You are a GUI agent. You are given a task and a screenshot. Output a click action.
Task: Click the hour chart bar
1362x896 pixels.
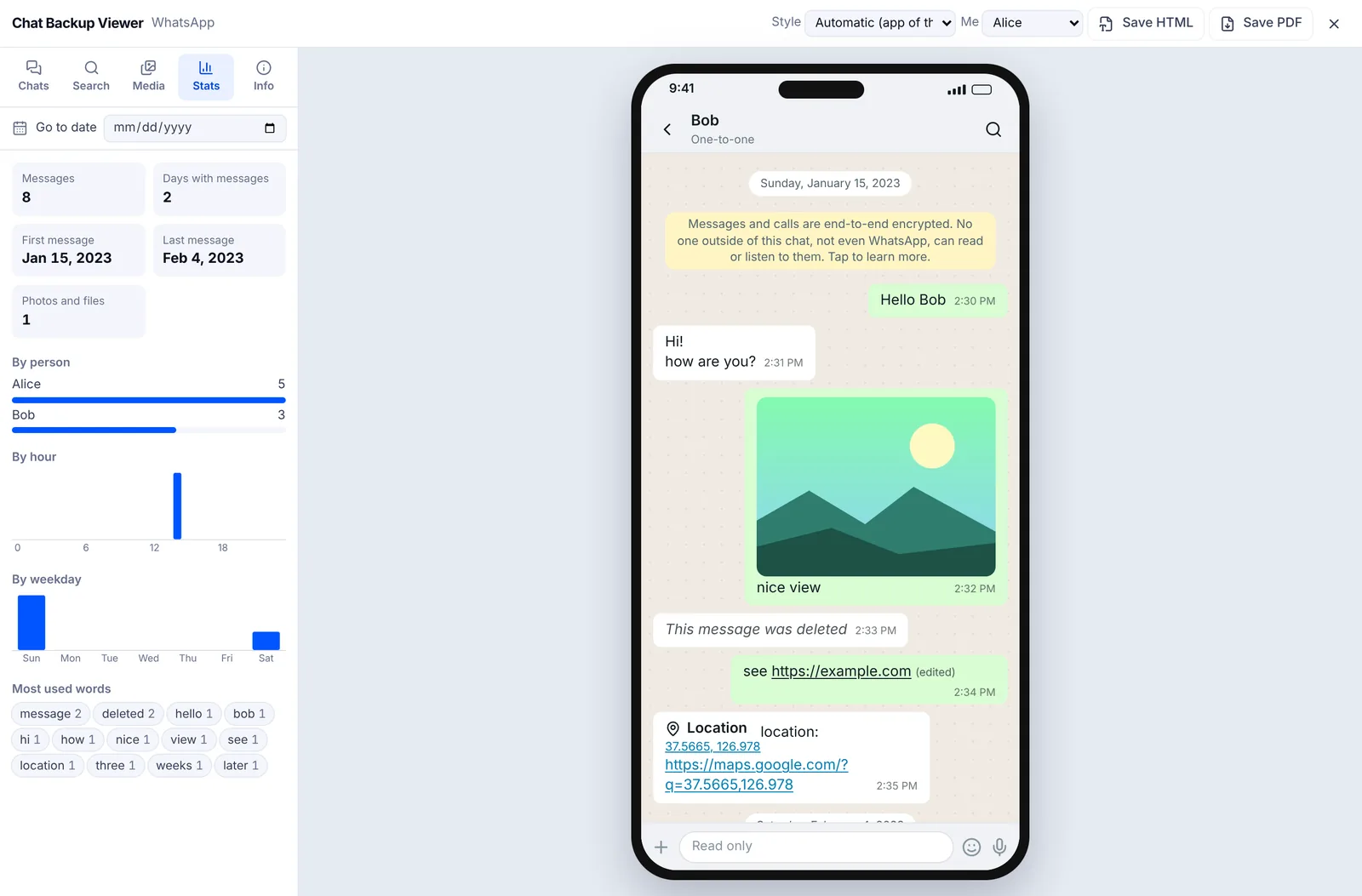pos(177,506)
